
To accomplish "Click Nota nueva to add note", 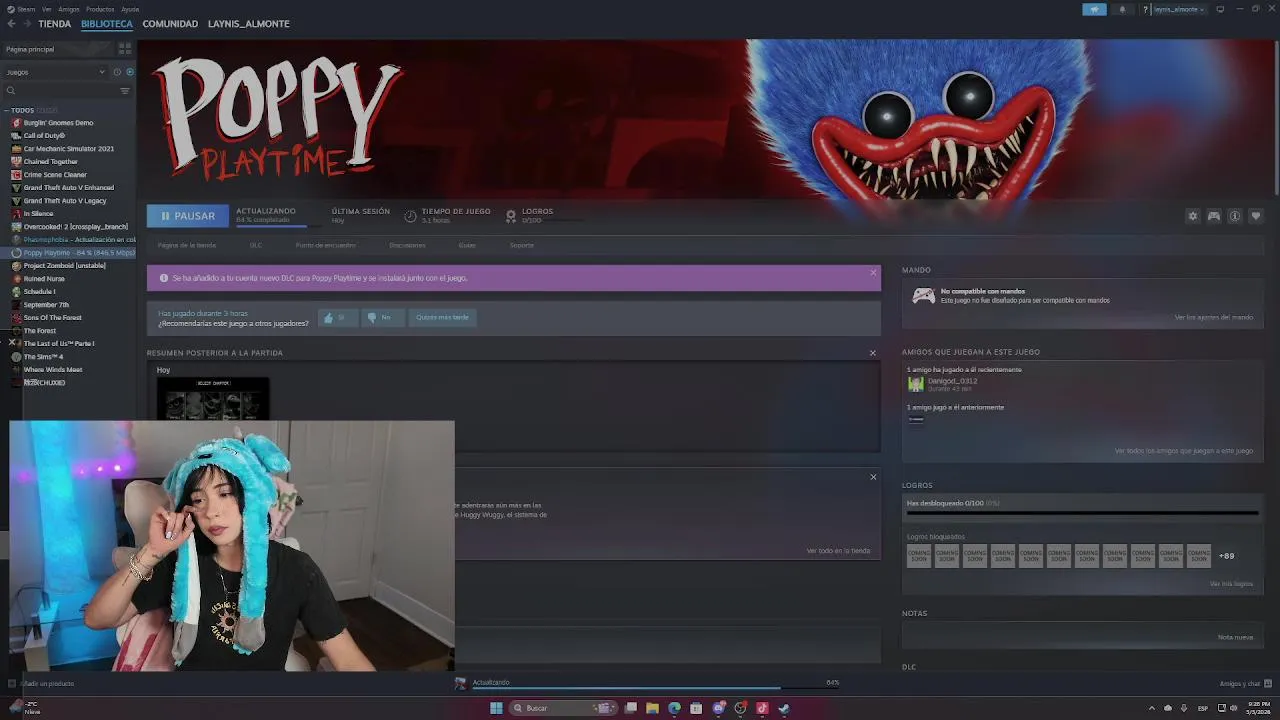I will point(1235,637).
